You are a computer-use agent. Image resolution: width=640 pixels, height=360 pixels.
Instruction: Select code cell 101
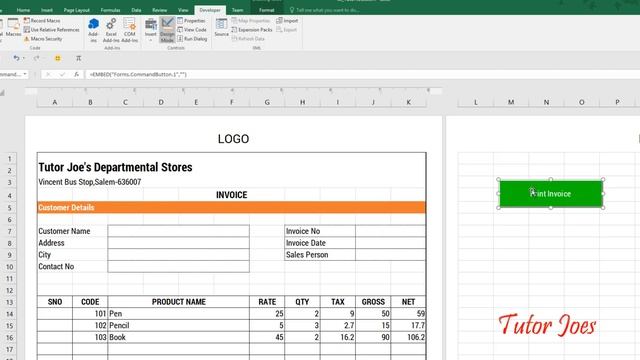[90, 313]
